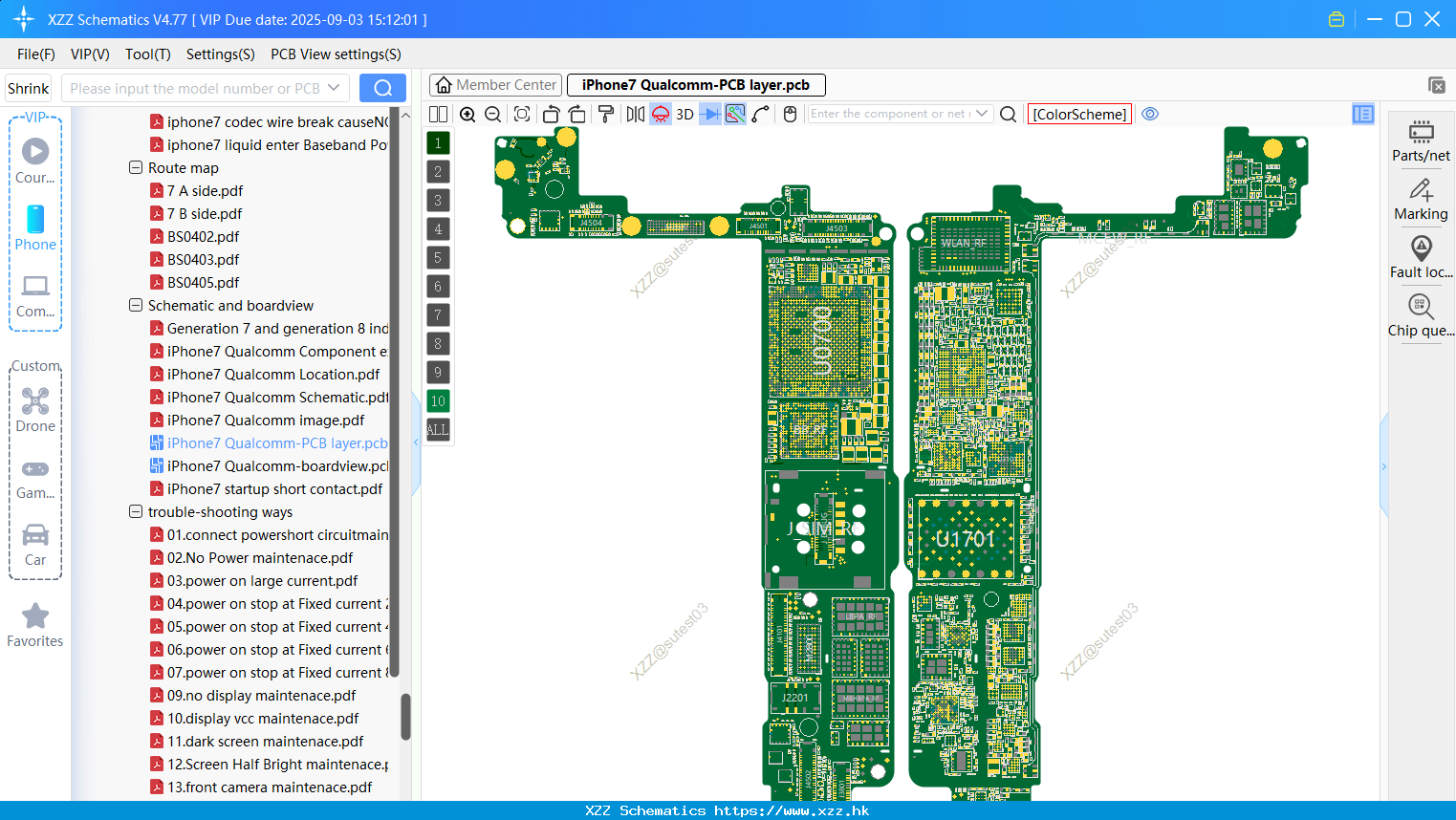Viewport: 1456px width, 820px height.
Task: Open the model number dropdown arrow
Action: (x=334, y=88)
